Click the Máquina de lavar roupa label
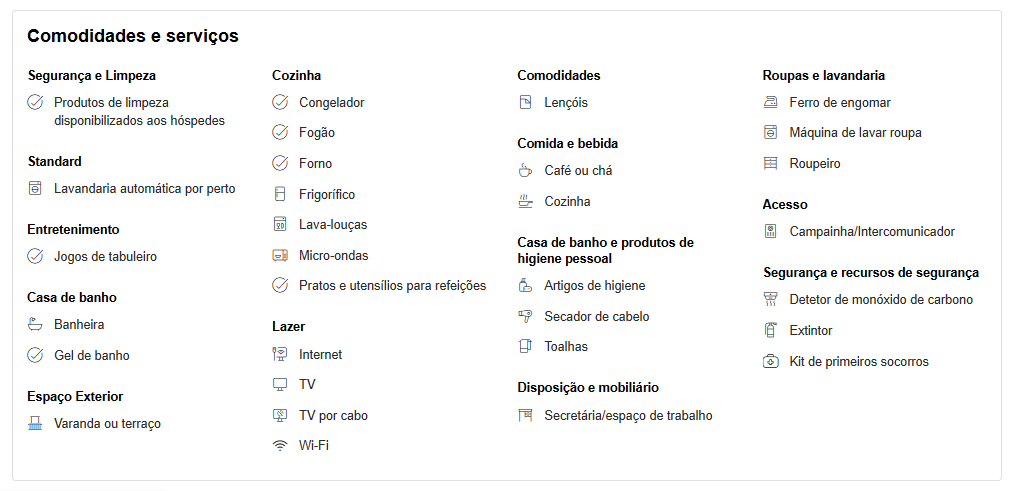The image size is (1014, 491). click(x=855, y=133)
